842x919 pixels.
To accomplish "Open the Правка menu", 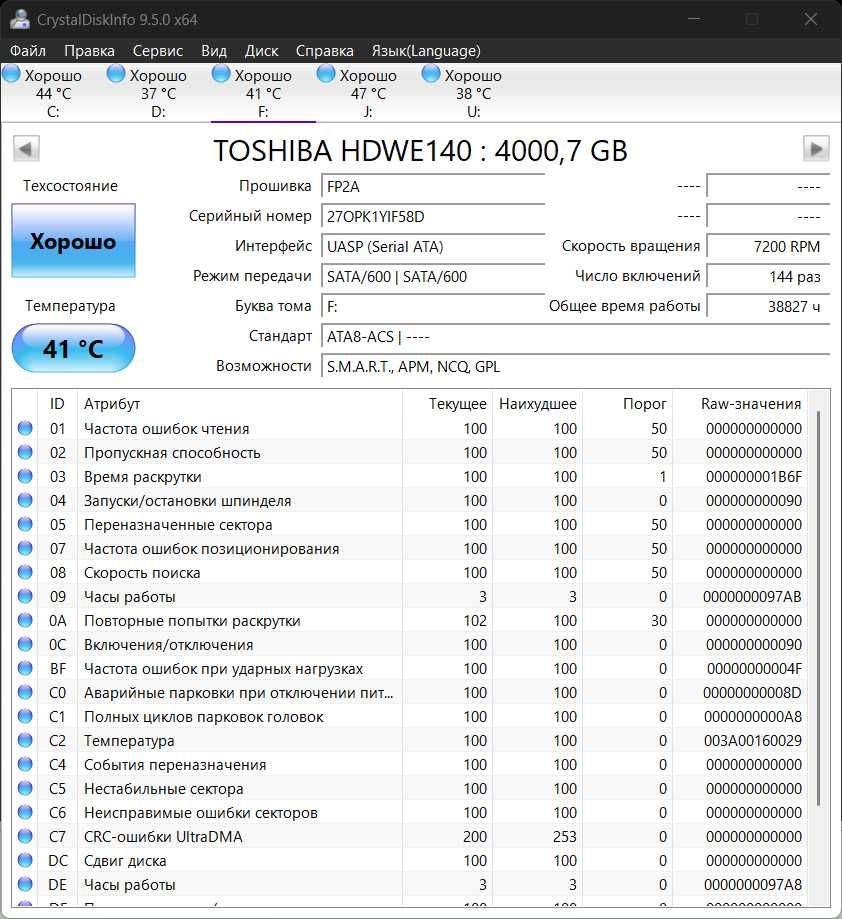I will click(89, 51).
